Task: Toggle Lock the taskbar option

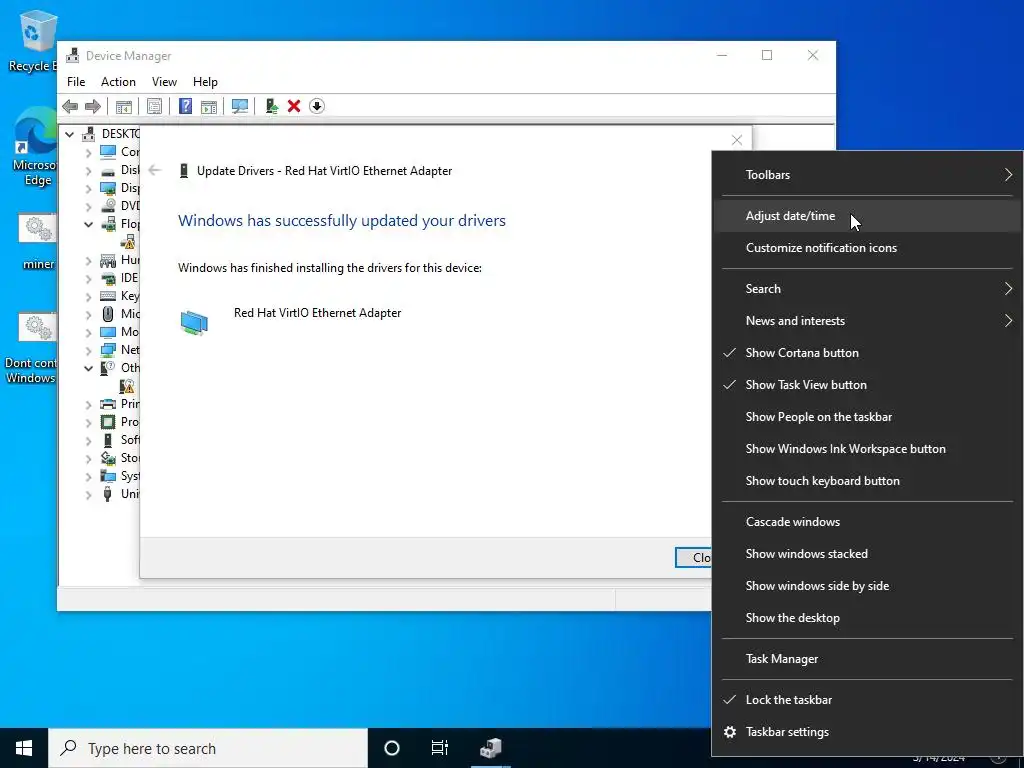Action: pyautogui.click(x=869, y=699)
